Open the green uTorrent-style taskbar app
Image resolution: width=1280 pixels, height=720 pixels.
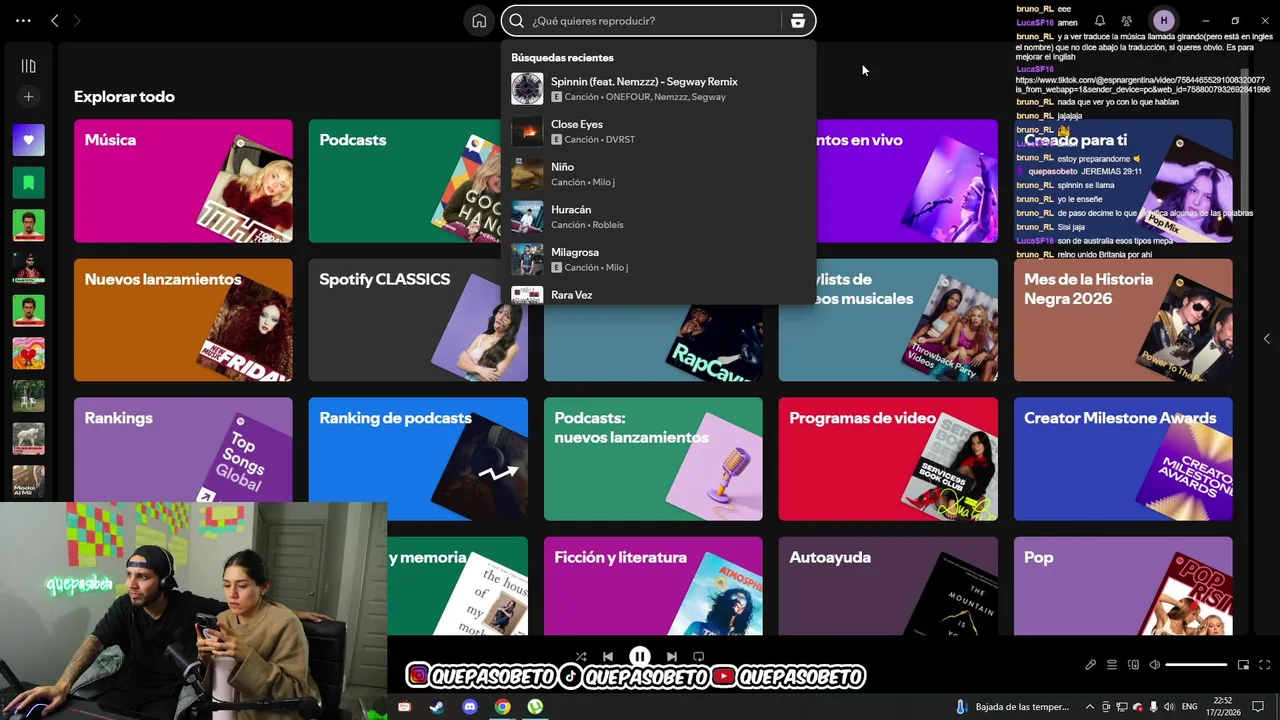click(535, 707)
